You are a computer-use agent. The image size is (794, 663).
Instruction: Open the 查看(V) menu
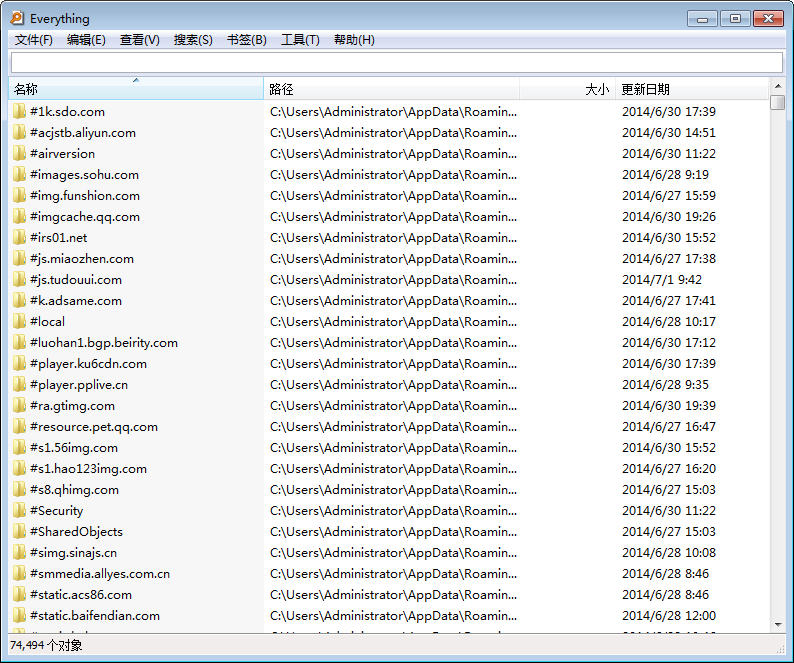pyautogui.click(x=140, y=40)
